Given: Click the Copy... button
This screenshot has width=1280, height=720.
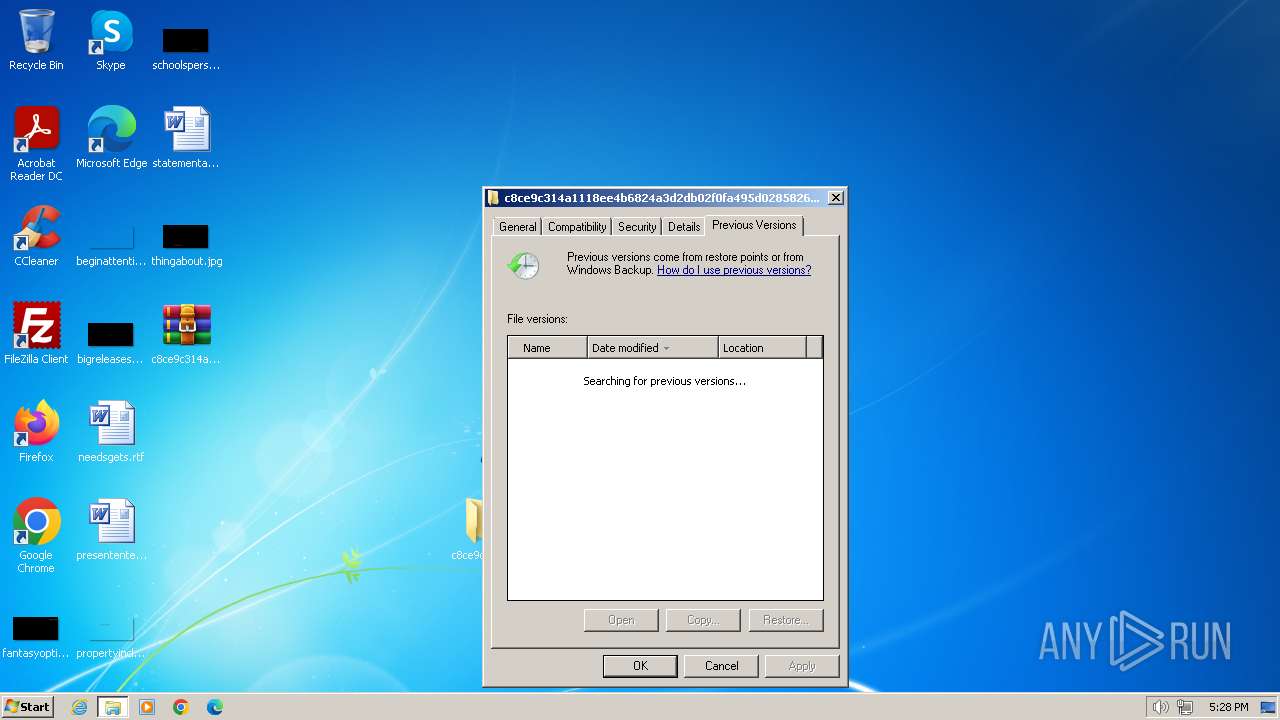Looking at the screenshot, I should pos(703,620).
